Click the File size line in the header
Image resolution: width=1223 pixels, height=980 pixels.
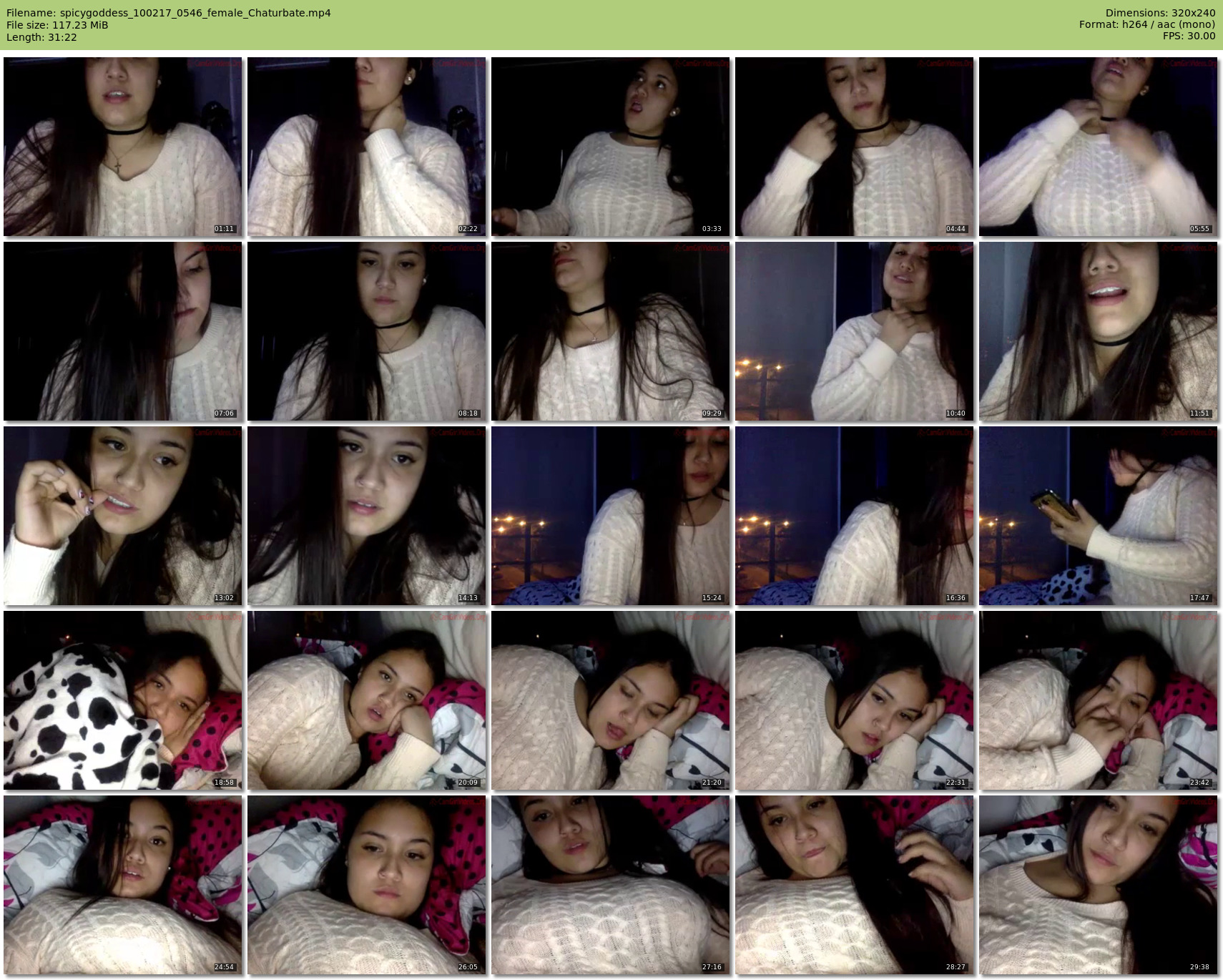click(57, 25)
